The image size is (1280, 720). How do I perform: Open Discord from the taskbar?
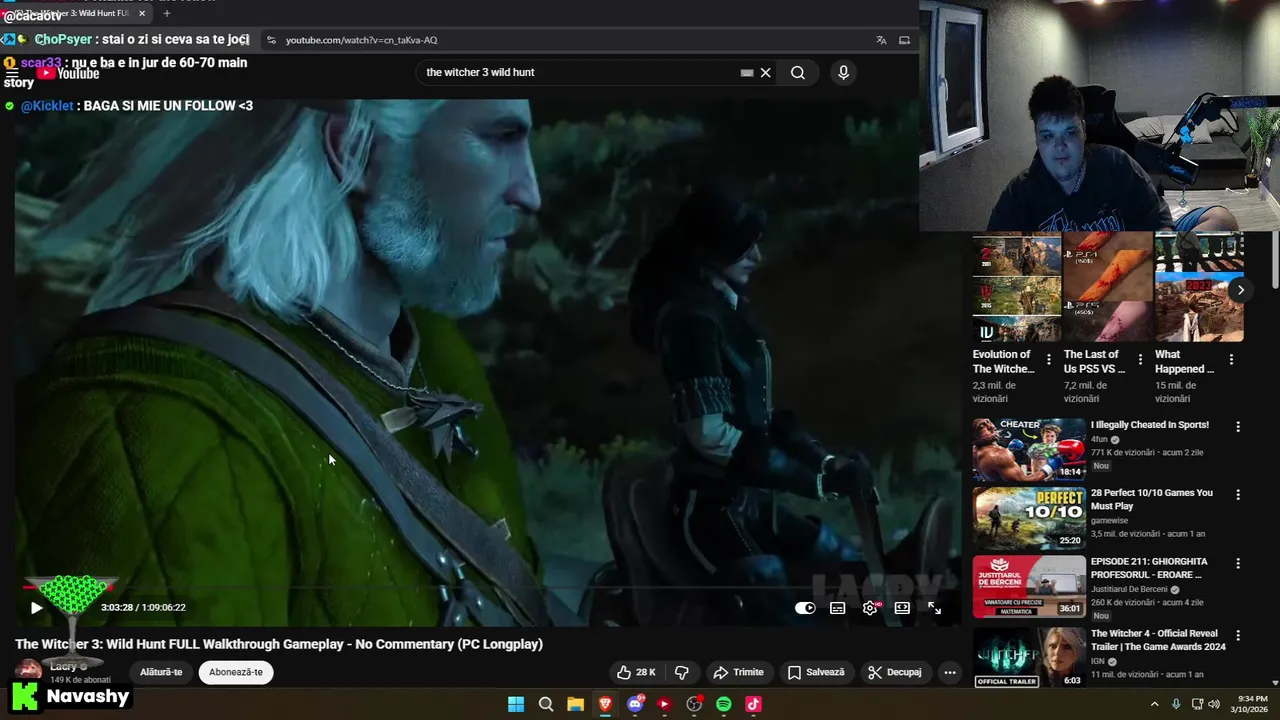pos(635,704)
